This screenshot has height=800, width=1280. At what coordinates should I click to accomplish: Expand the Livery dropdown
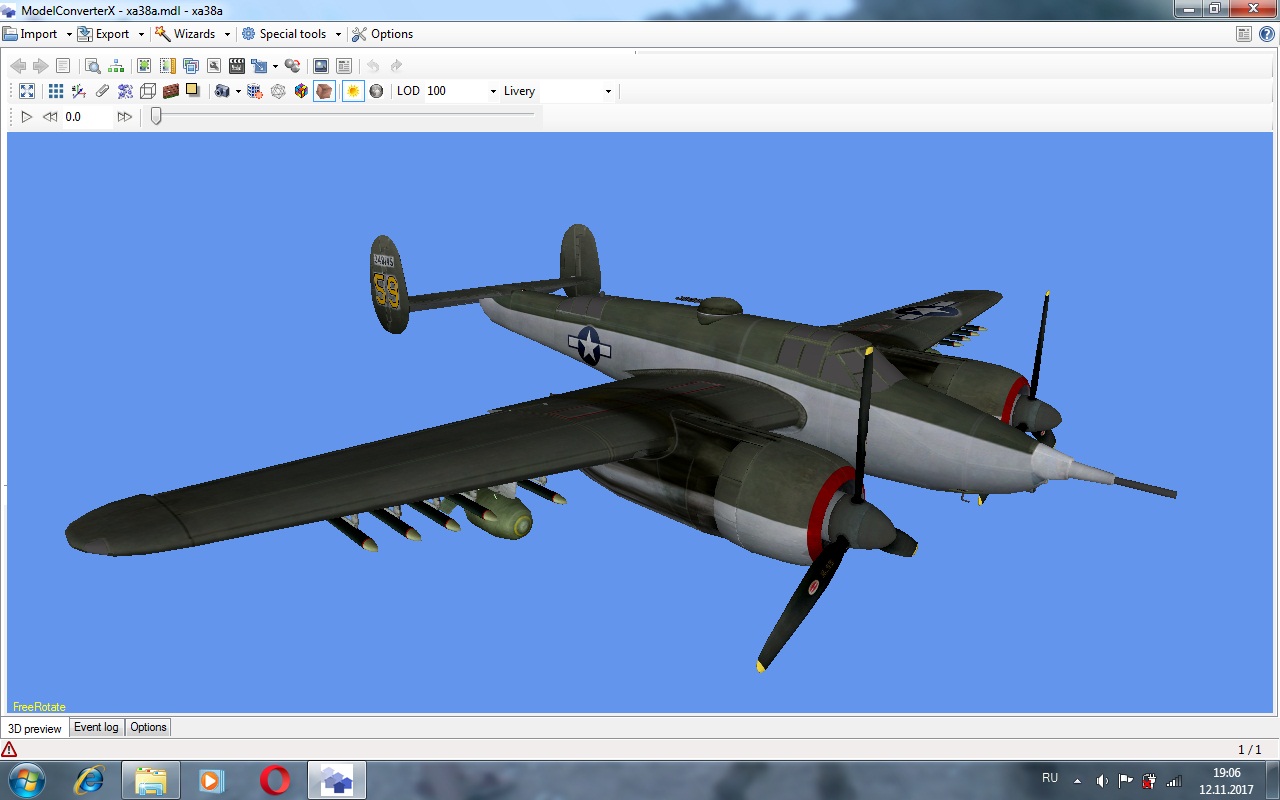coord(608,91)
